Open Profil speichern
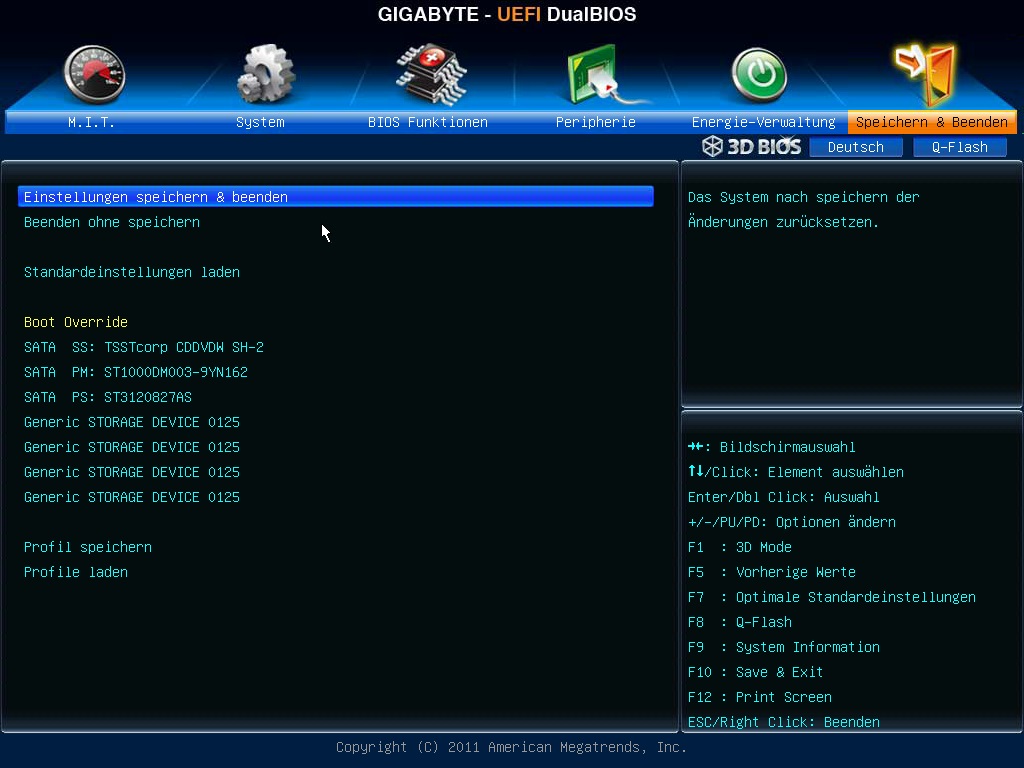 88,547
